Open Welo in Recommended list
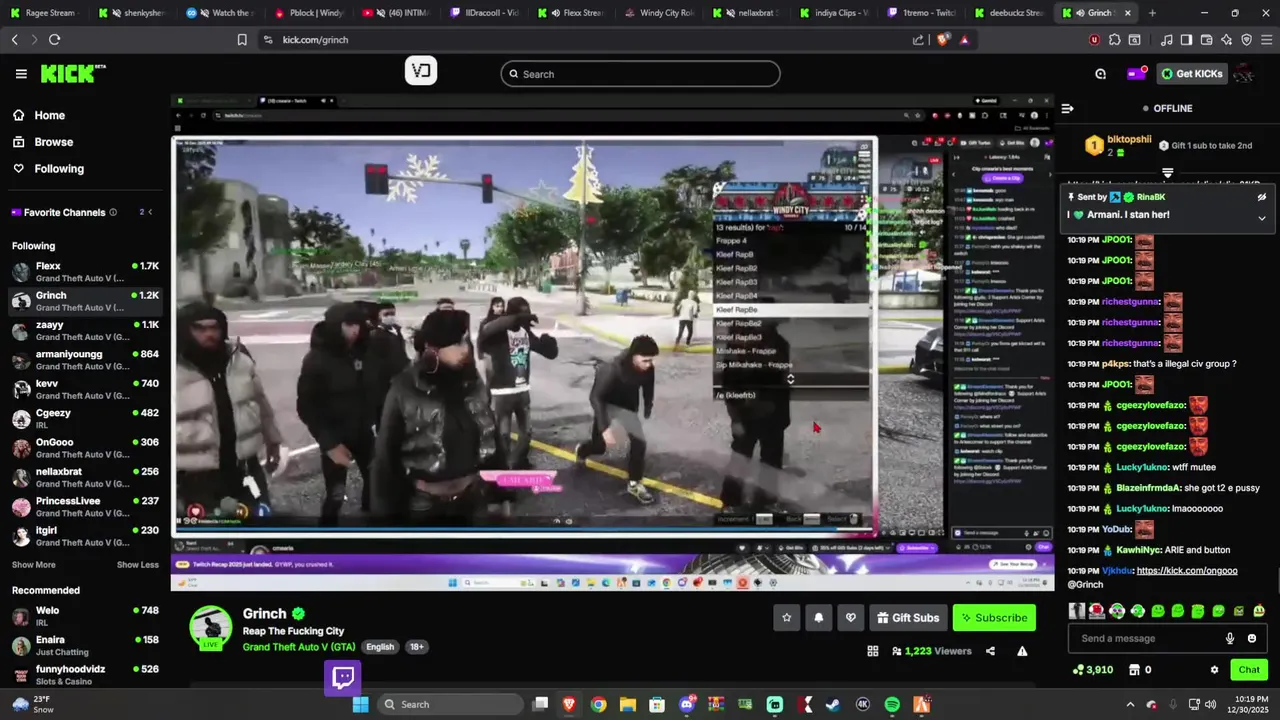1280x720 pixels. click(x=85, y=616)
